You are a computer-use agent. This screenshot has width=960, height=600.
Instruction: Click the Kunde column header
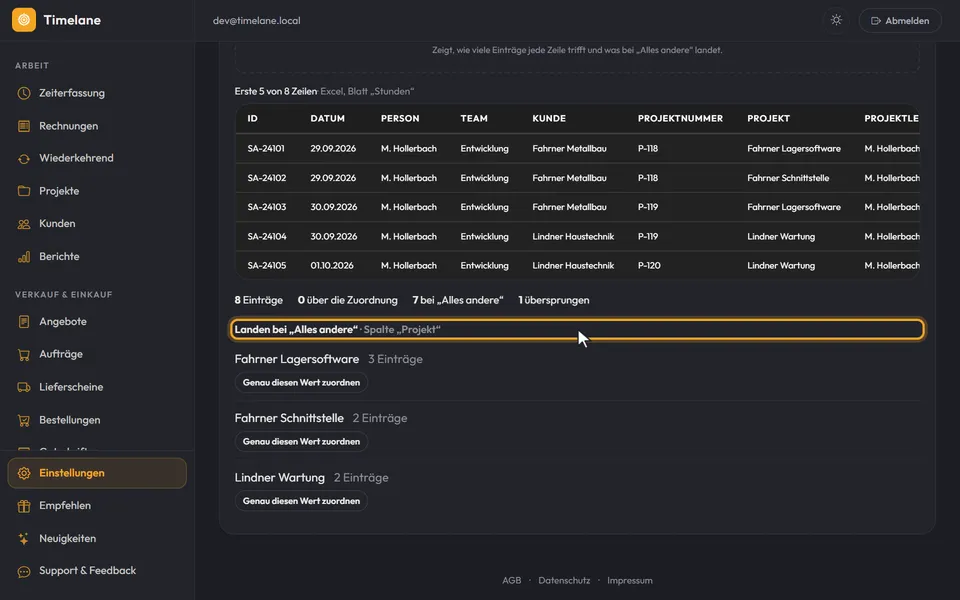pos(549,119)
